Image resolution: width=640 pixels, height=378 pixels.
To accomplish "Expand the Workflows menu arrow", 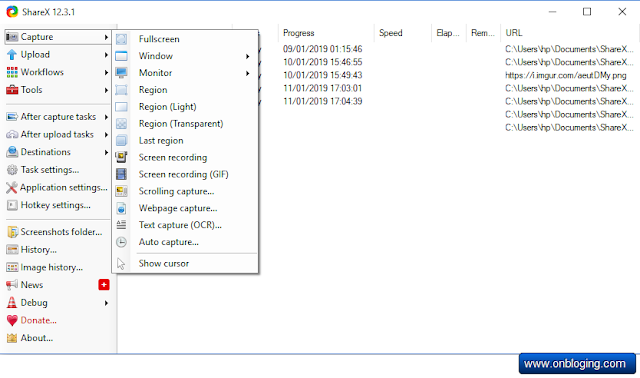I will 106,73.
